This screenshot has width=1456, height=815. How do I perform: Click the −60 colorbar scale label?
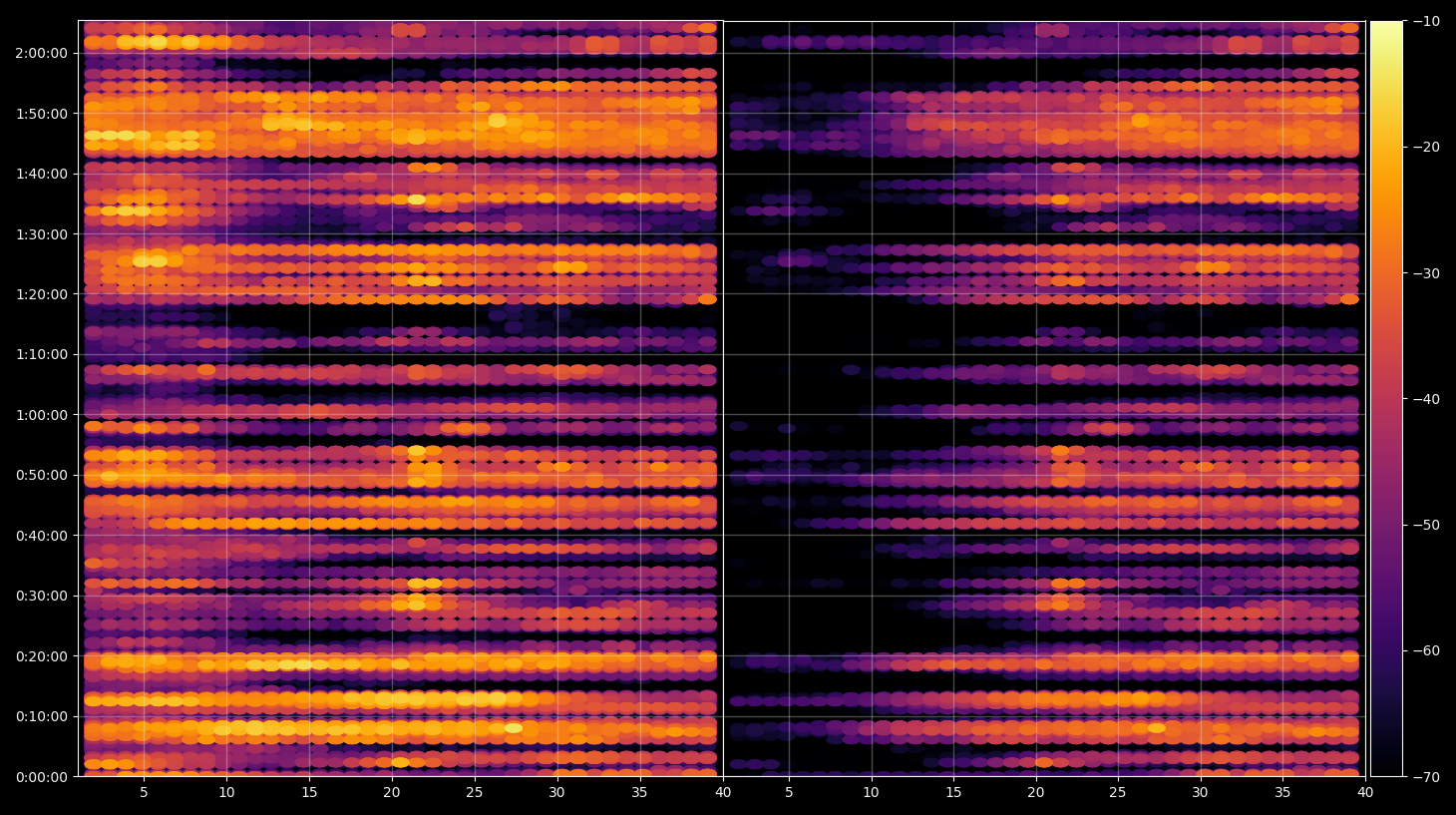1426,650
